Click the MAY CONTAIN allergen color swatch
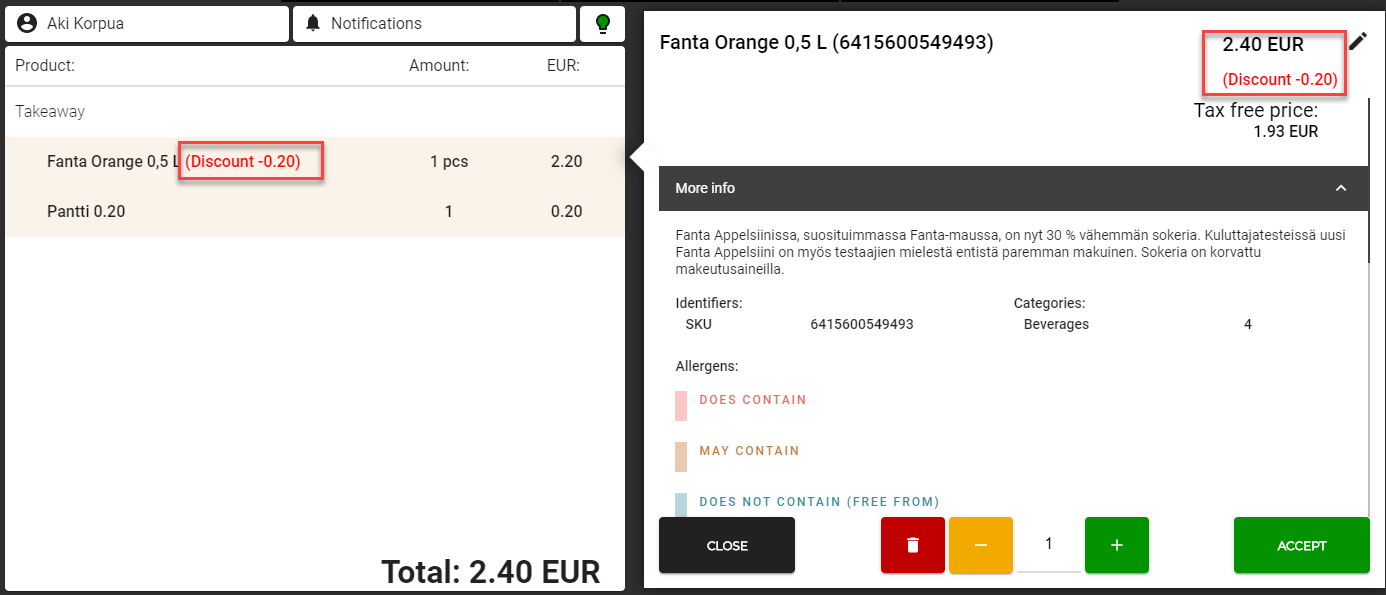Viewport: 1386px width, 595px height. [x=681, y=456]
